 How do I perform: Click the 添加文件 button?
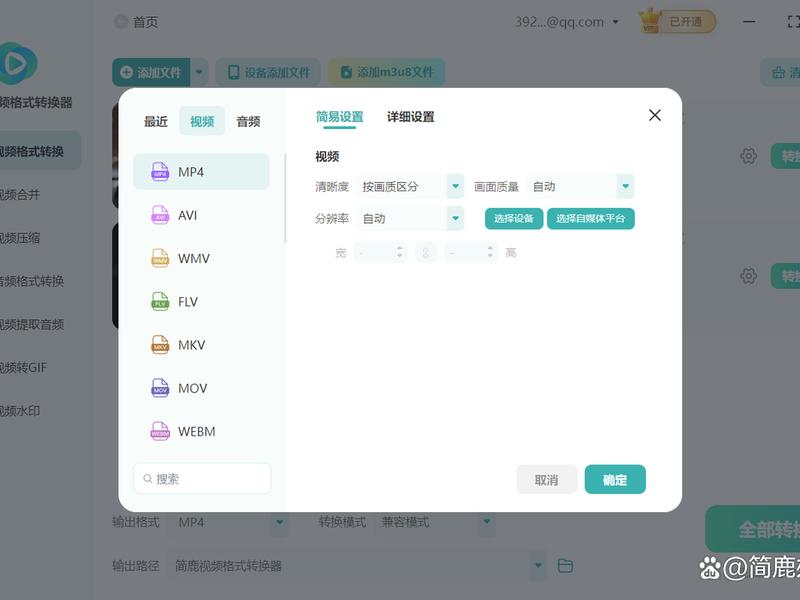click(152, 72)
